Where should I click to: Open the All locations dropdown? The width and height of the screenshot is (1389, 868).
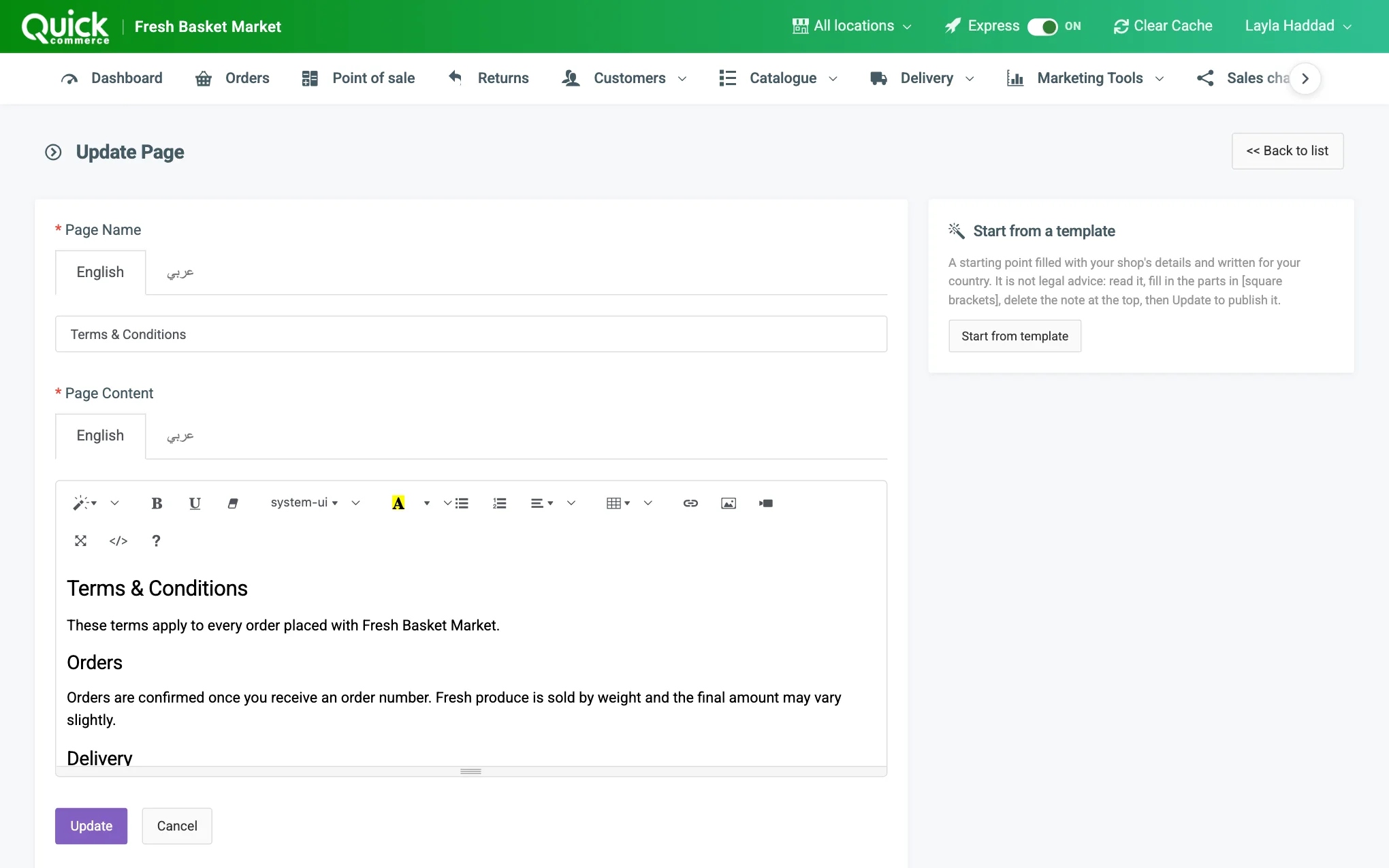[852, 26]
